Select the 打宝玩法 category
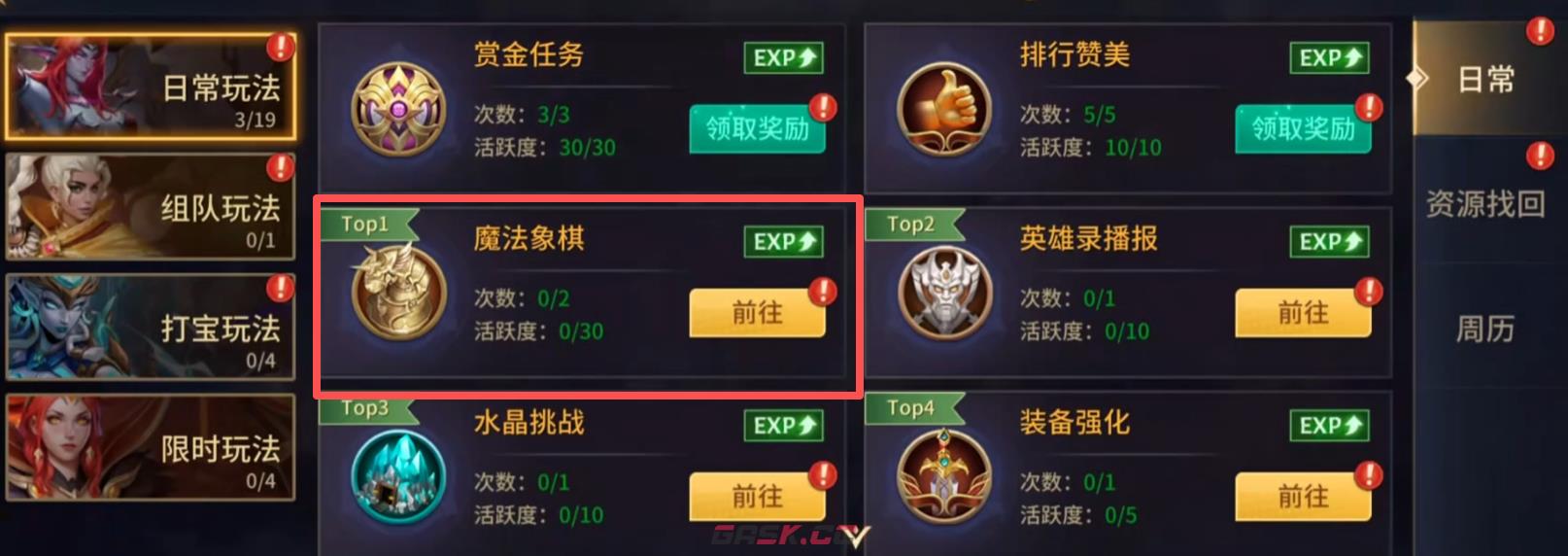The height and width of the screenshot is (556, 1568). 151,327
